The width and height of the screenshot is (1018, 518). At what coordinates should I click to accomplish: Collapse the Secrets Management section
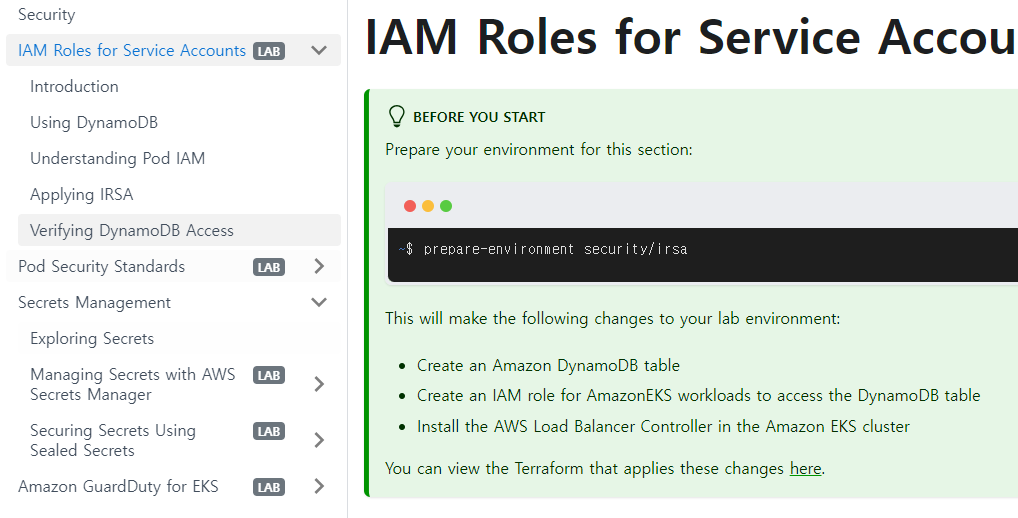pos(319,302)
